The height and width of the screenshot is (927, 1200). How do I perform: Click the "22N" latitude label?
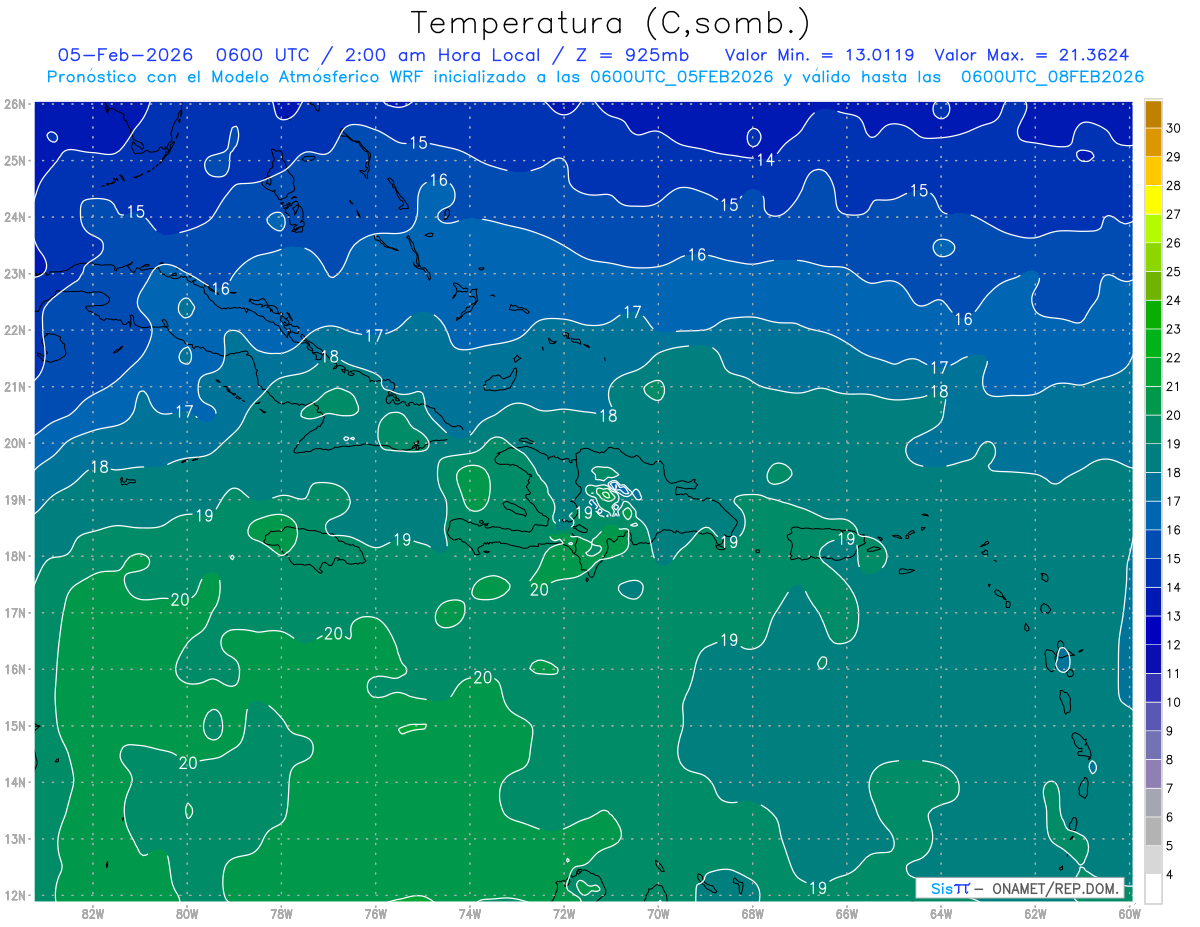[15, 330]
